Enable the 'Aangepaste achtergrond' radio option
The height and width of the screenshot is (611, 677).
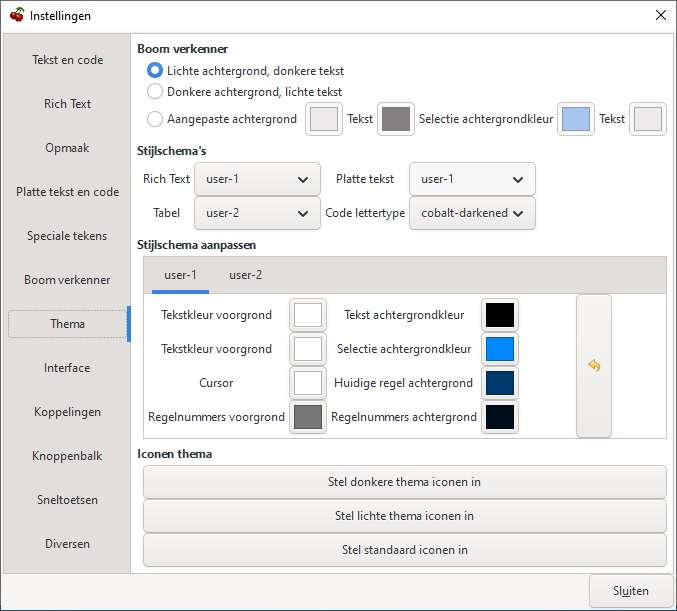(155, 119)
